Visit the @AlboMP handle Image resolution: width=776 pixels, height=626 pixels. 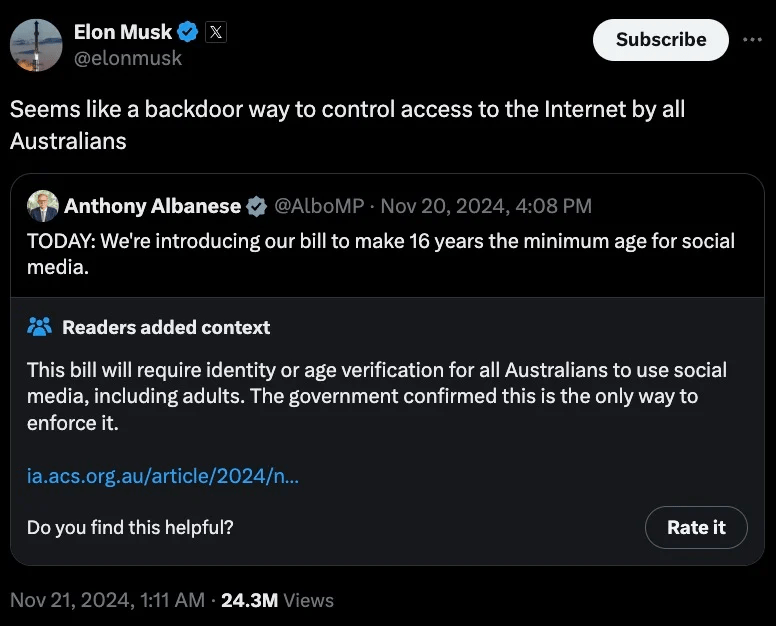318,206
